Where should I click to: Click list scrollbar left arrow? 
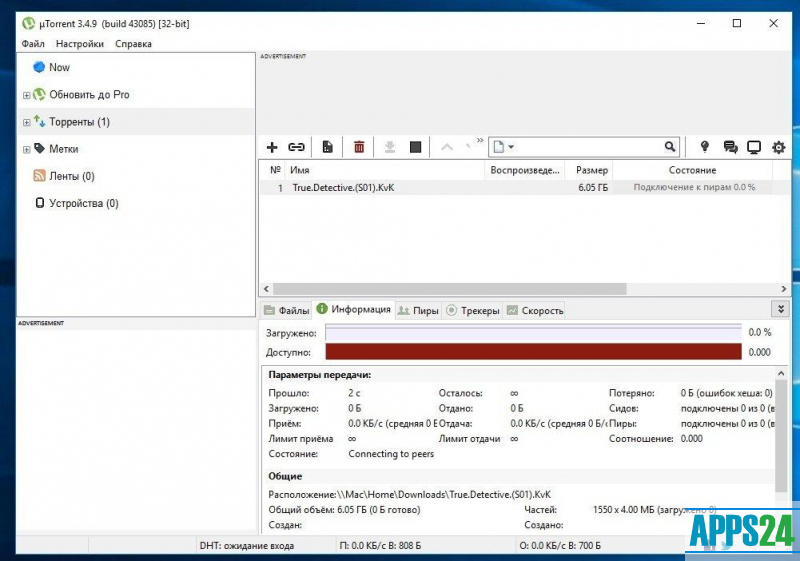click(x=266, y=289)
